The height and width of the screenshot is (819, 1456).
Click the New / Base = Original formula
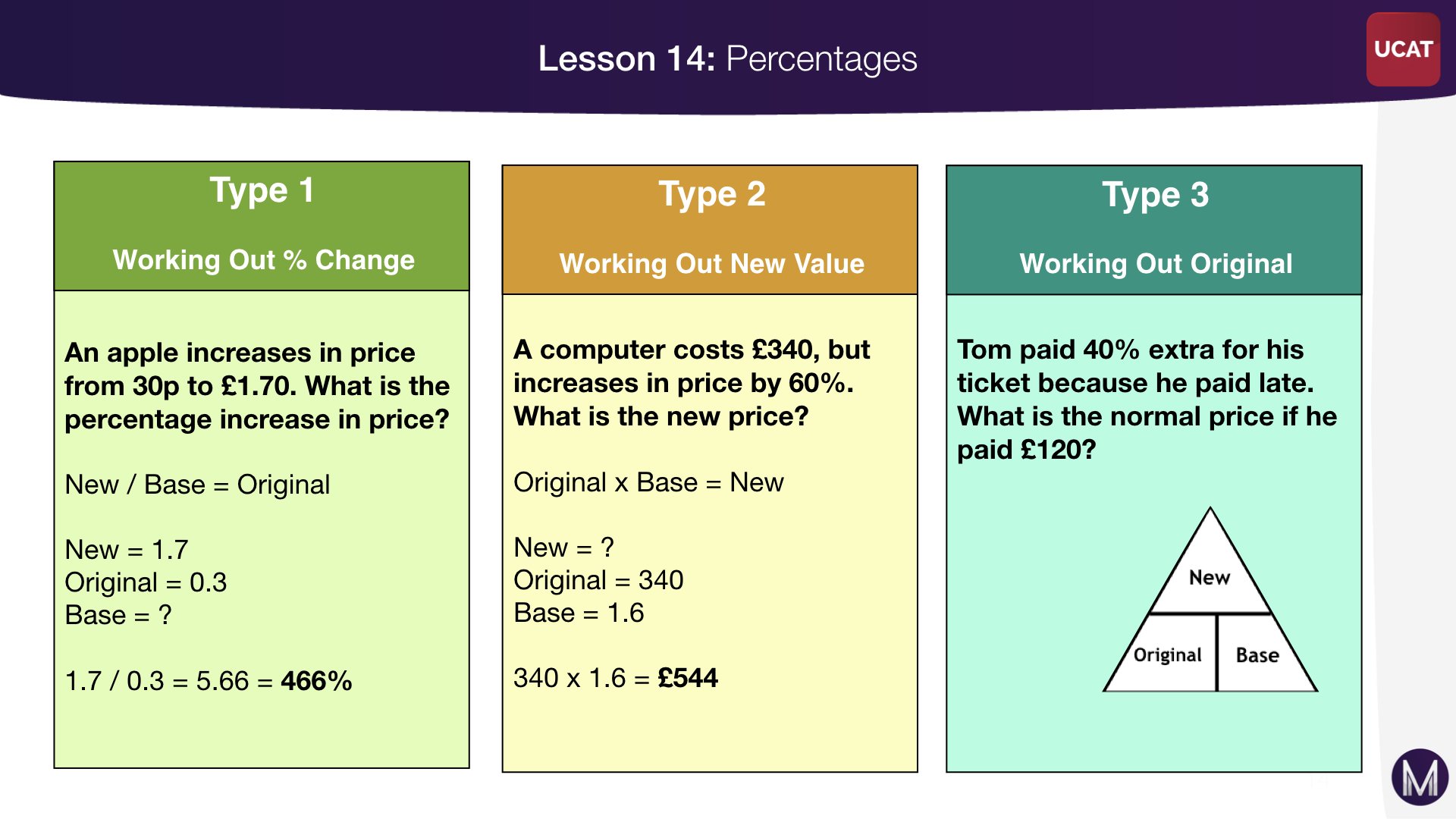tap(197, 485)
